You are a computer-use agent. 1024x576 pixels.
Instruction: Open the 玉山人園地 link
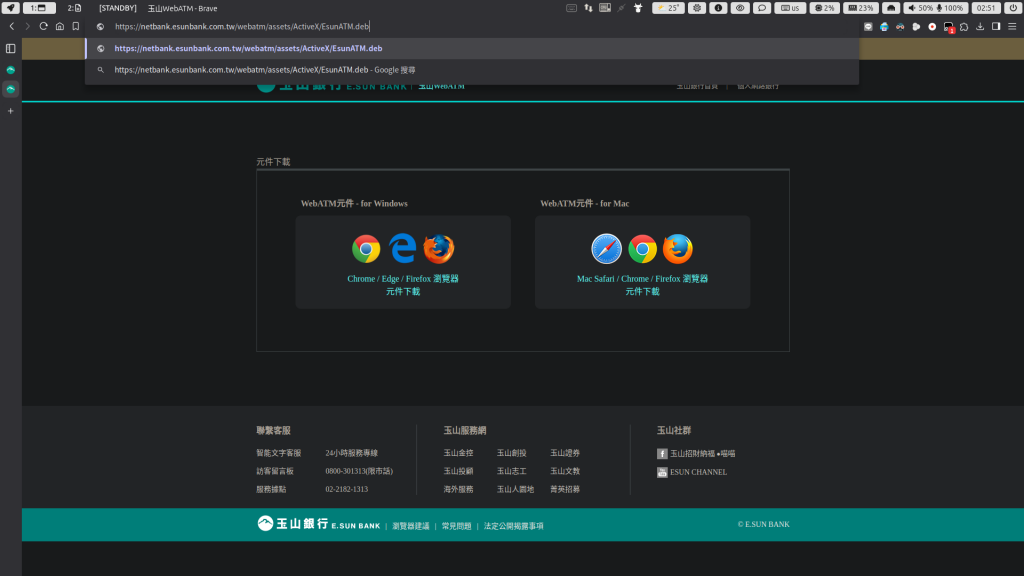[x=515, y=489]
